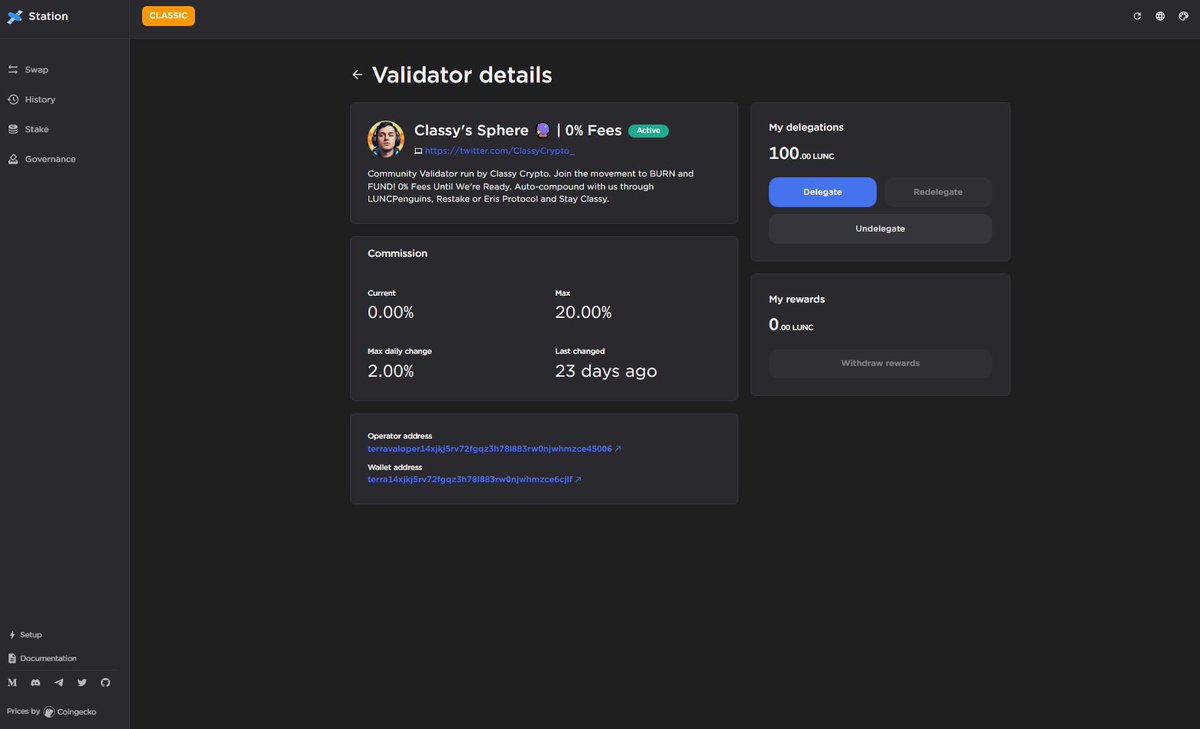Click the GitHub icon
Viewport: 1200px width, 729px height.
tap(105, 683)
